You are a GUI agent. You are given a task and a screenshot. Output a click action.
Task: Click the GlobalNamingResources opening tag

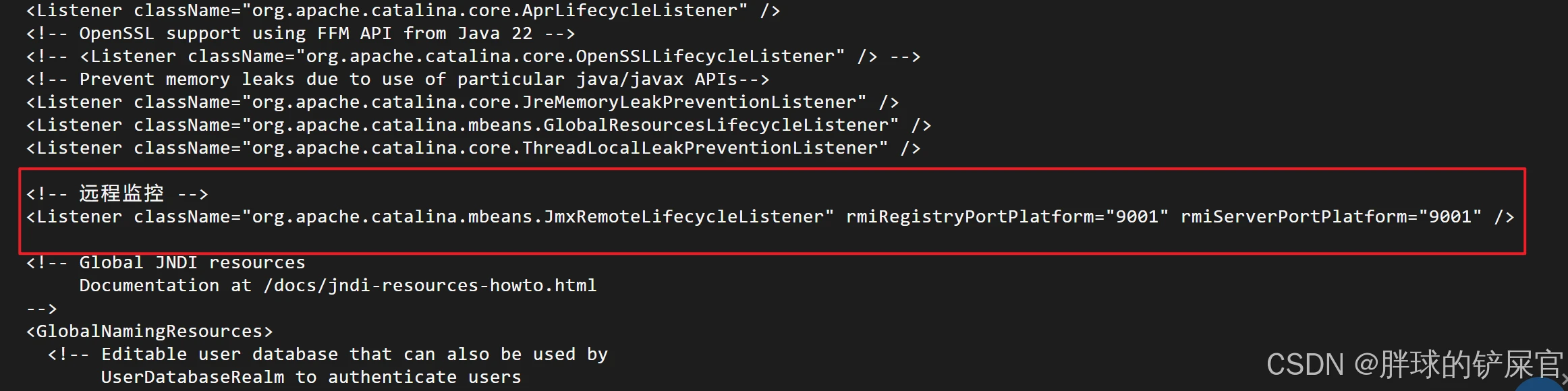point(149,332)
